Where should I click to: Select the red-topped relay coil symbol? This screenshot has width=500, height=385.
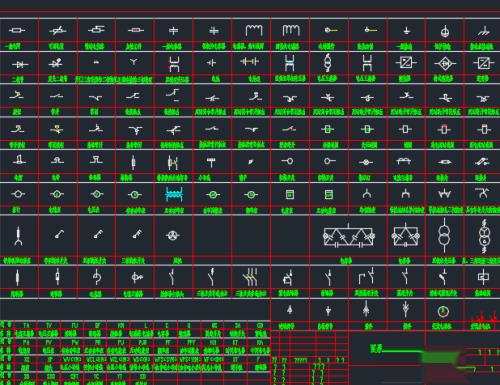point(444,129)
